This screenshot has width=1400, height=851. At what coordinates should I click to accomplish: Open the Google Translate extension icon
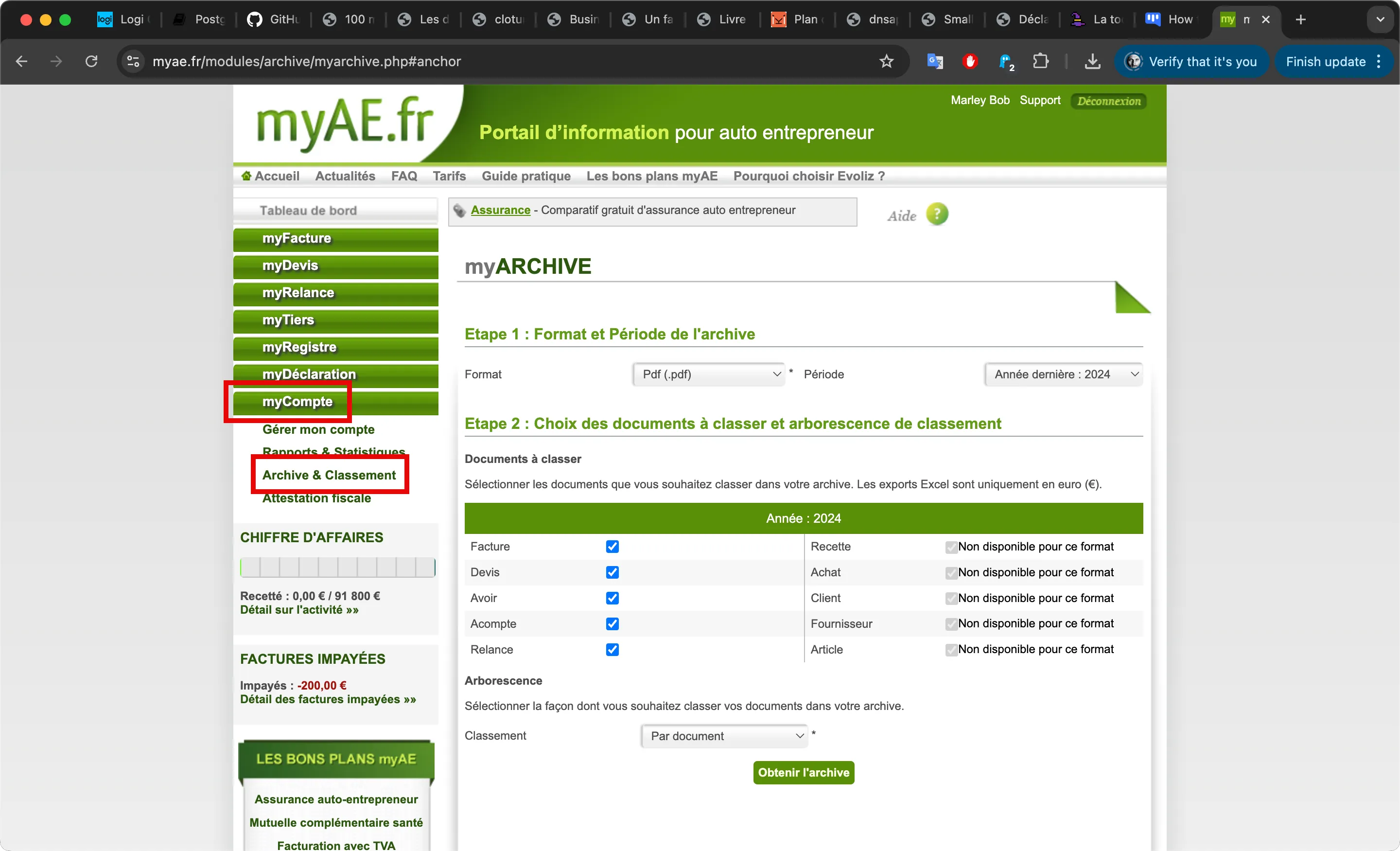click(935, 61)
